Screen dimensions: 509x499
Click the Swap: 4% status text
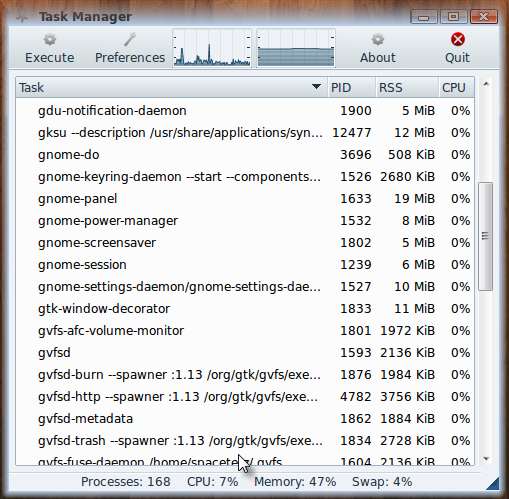point(382,482)
